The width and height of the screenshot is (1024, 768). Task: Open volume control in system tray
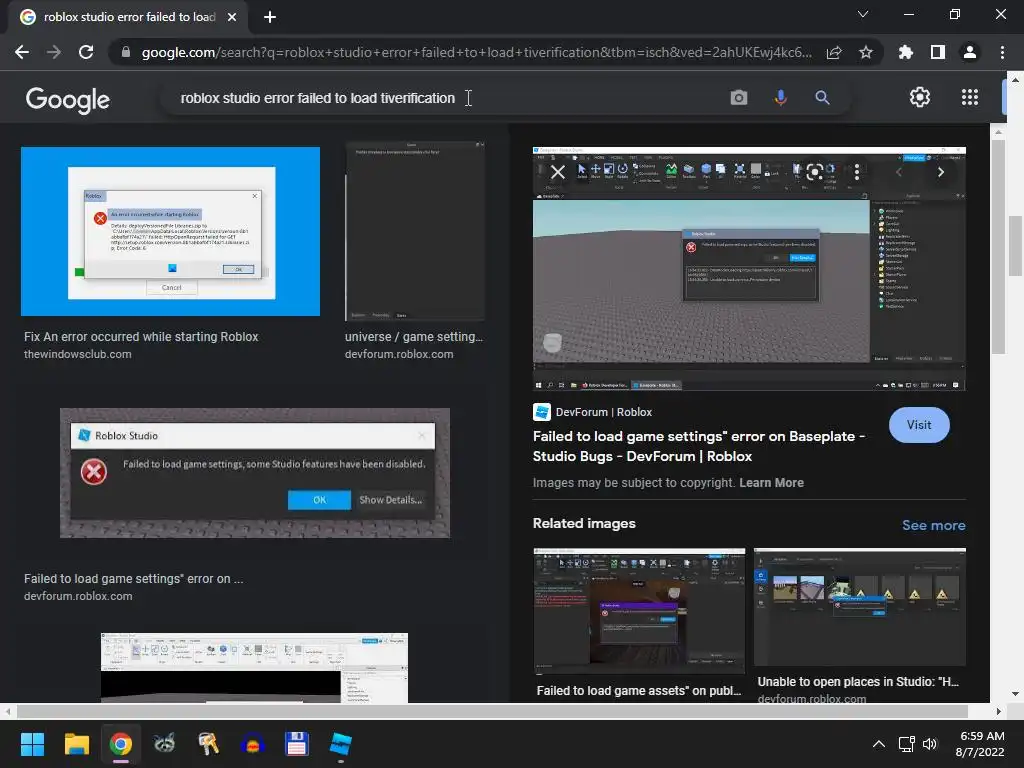pyautogui.click(x=930, y=744)
